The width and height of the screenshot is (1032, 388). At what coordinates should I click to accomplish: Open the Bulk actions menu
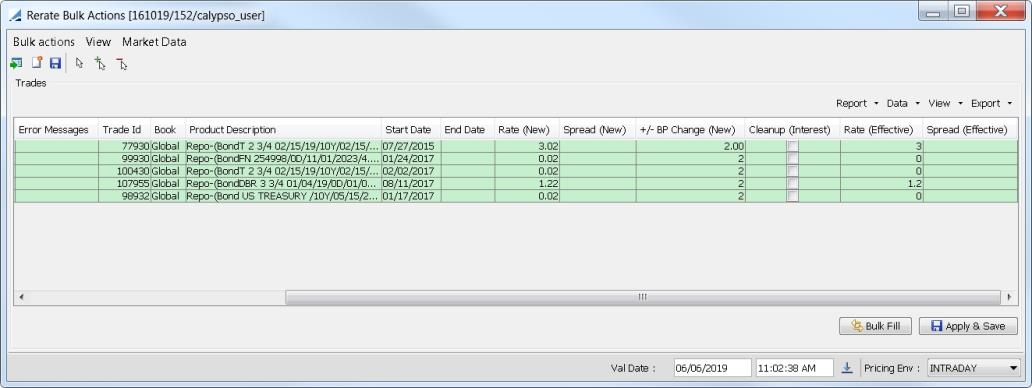(44, 41)
